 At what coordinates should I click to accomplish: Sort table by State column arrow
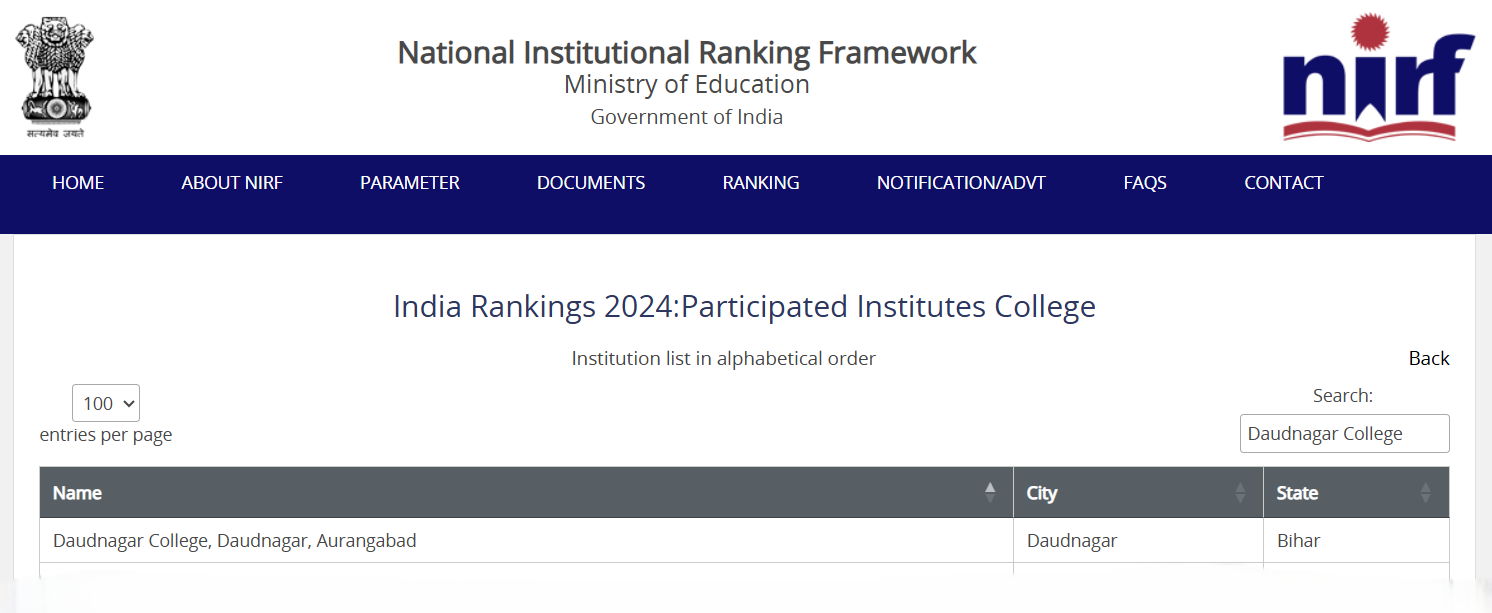pyautogui.click(x=1425, y=492)
